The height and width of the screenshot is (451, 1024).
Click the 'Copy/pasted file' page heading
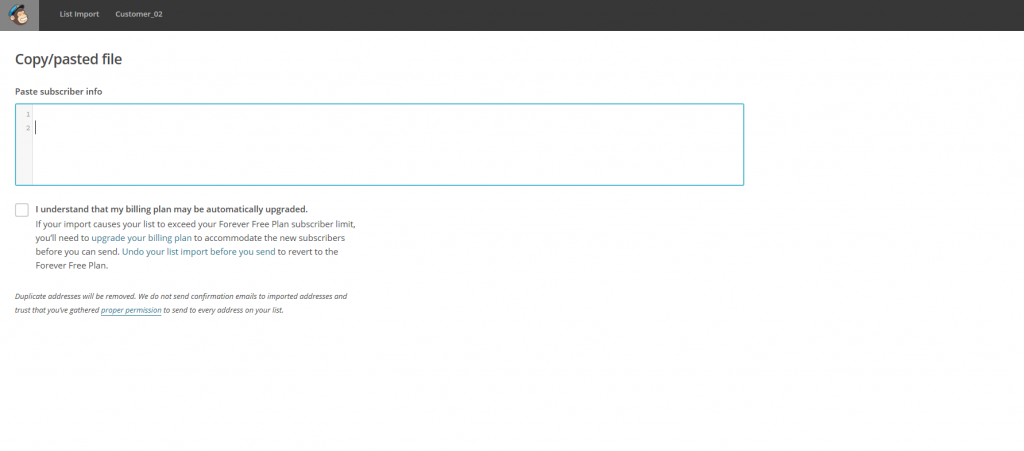click(x=68, y=59)
